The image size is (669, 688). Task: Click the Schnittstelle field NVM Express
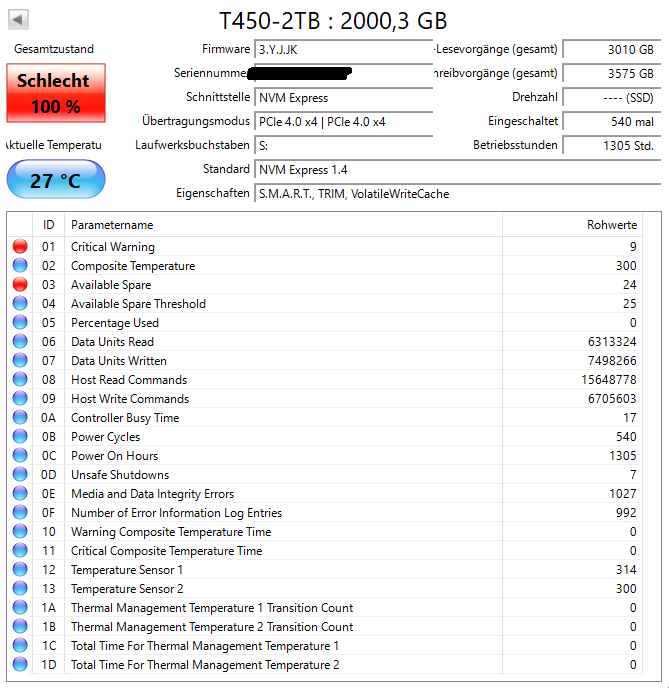click(x=343, y=97)
